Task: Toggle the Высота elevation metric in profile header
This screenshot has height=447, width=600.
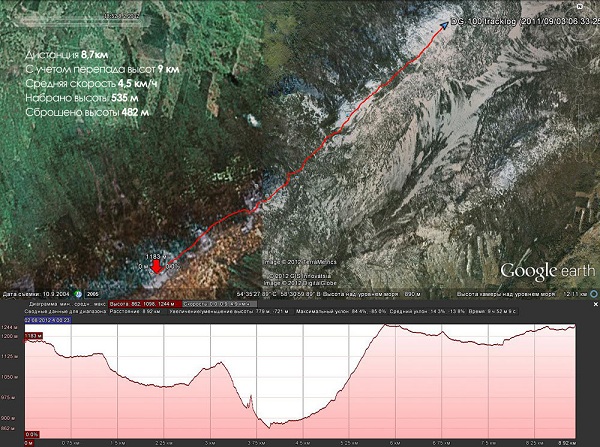Action: [x=151, y=302]
